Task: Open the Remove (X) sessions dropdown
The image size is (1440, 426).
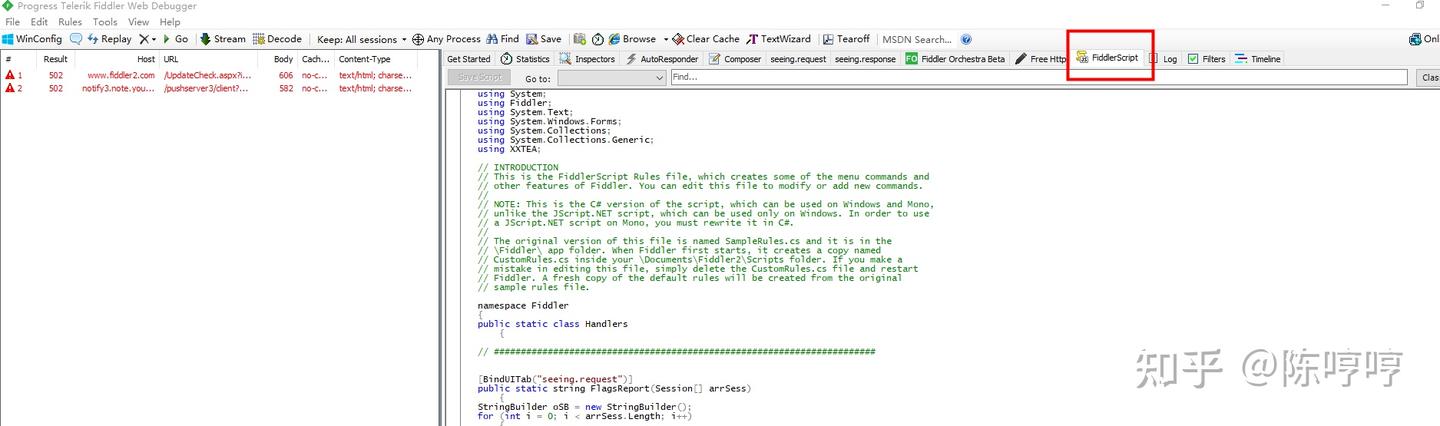Action: click(x=147, y=39)
